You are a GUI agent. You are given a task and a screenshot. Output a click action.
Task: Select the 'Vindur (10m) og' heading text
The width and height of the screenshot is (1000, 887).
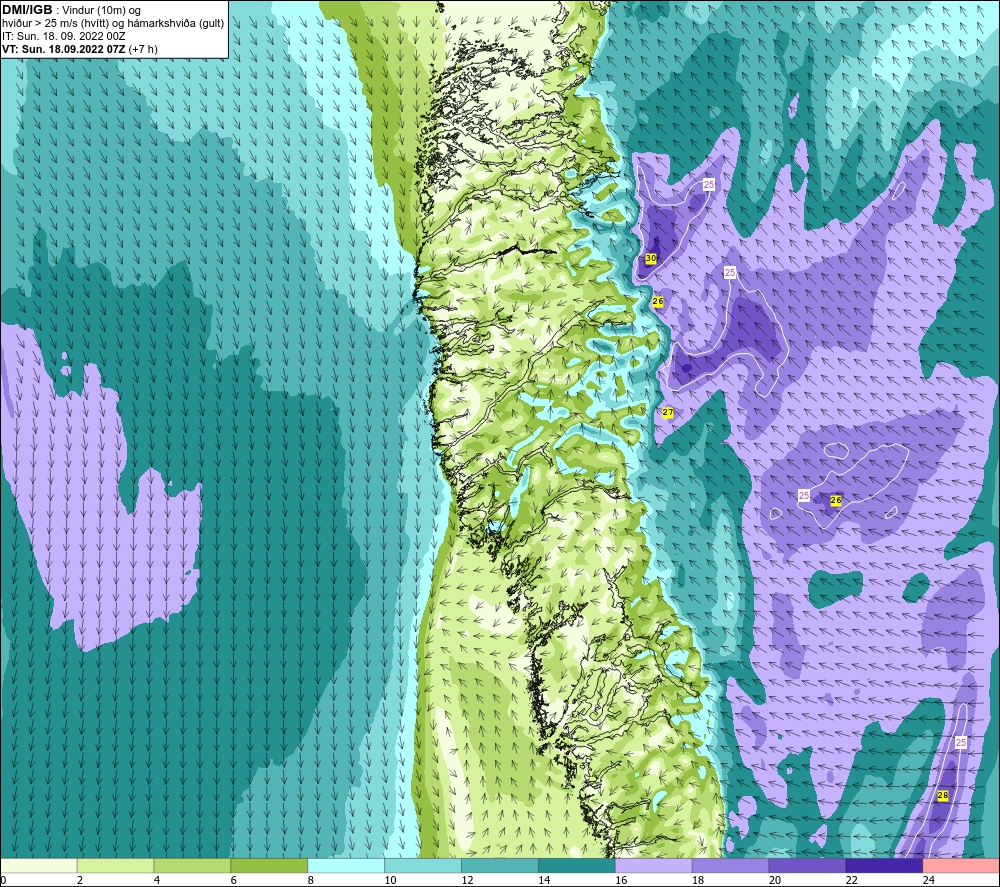pos(101,11)
